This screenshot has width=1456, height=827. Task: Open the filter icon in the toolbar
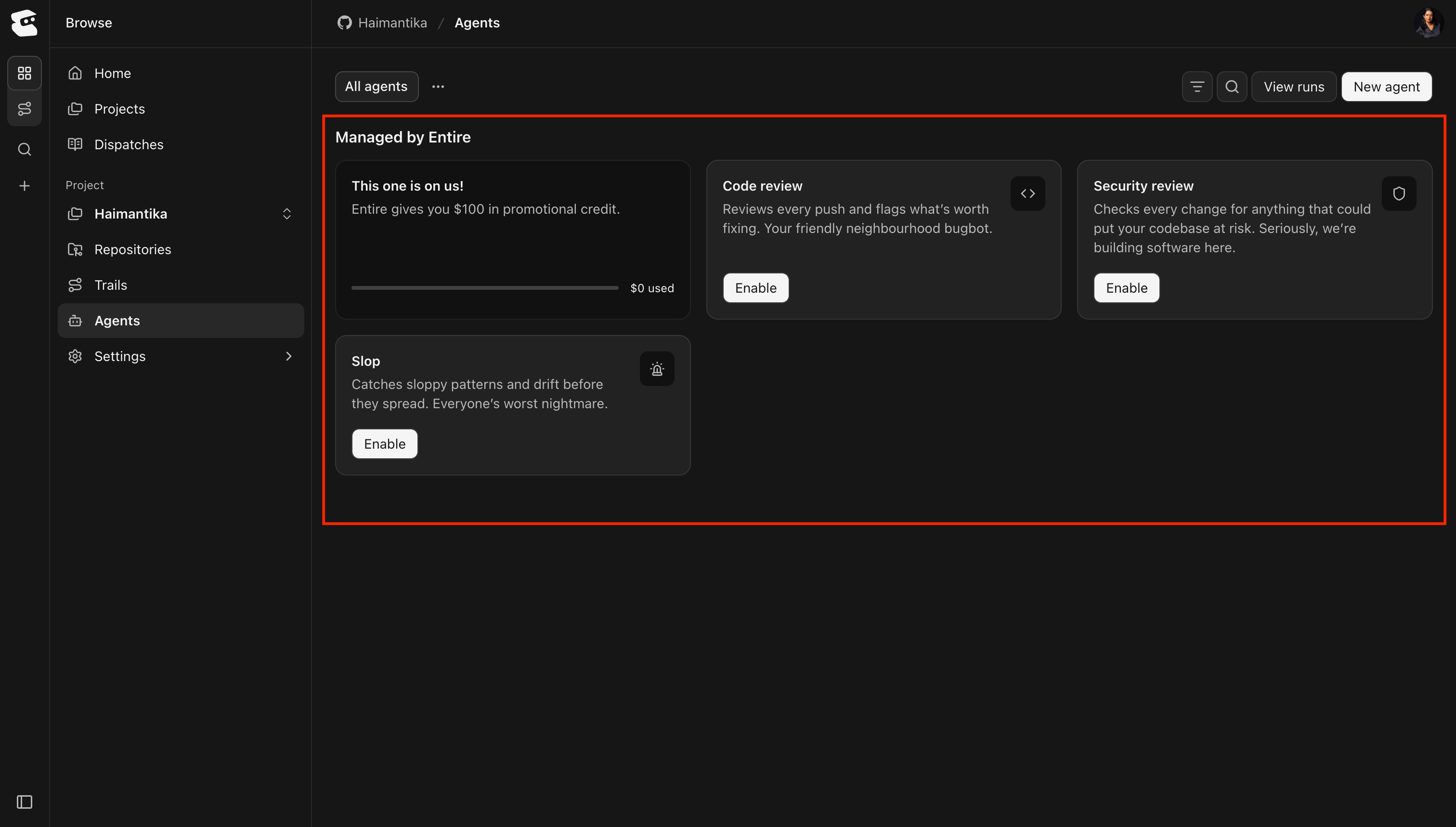tap(1197, 87)
